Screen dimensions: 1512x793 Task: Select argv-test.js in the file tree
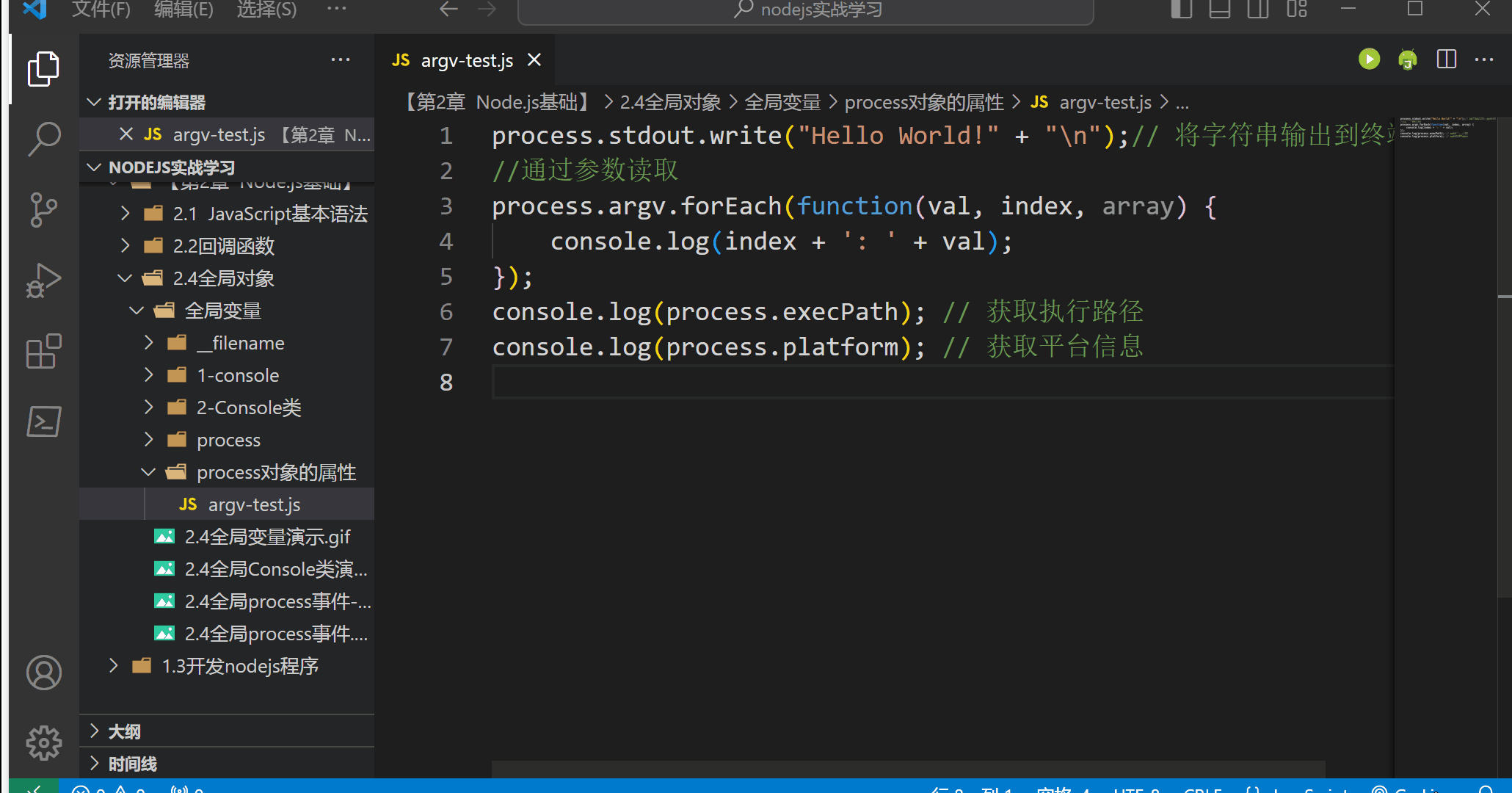click(x=227, y=504)
